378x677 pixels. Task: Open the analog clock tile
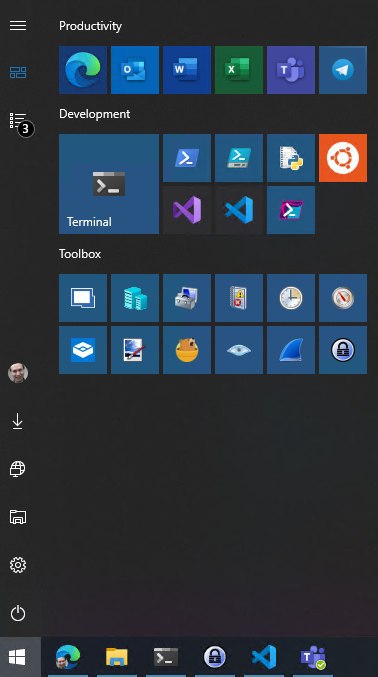[291, 298]
